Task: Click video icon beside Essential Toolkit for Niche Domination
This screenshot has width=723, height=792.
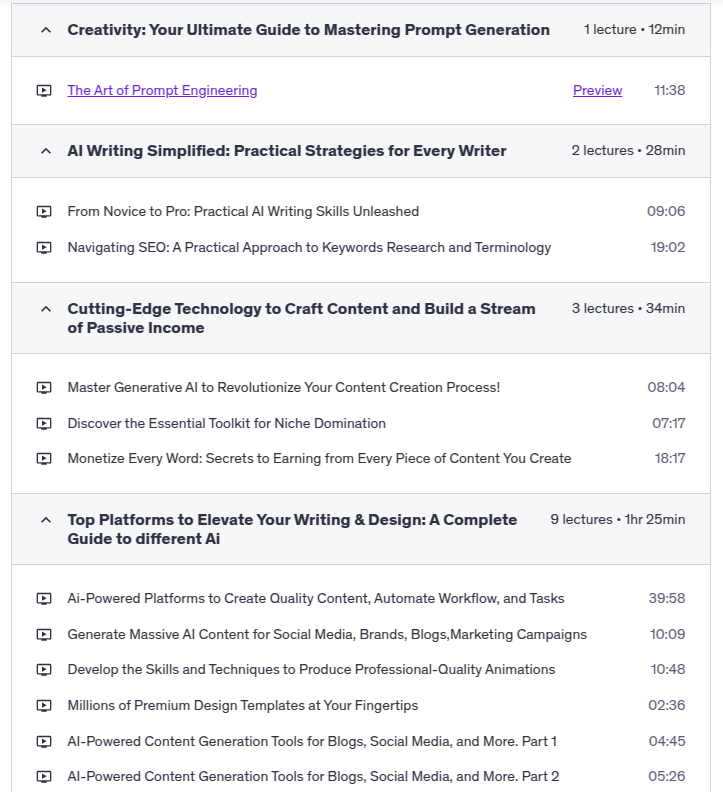Action: 44,424
